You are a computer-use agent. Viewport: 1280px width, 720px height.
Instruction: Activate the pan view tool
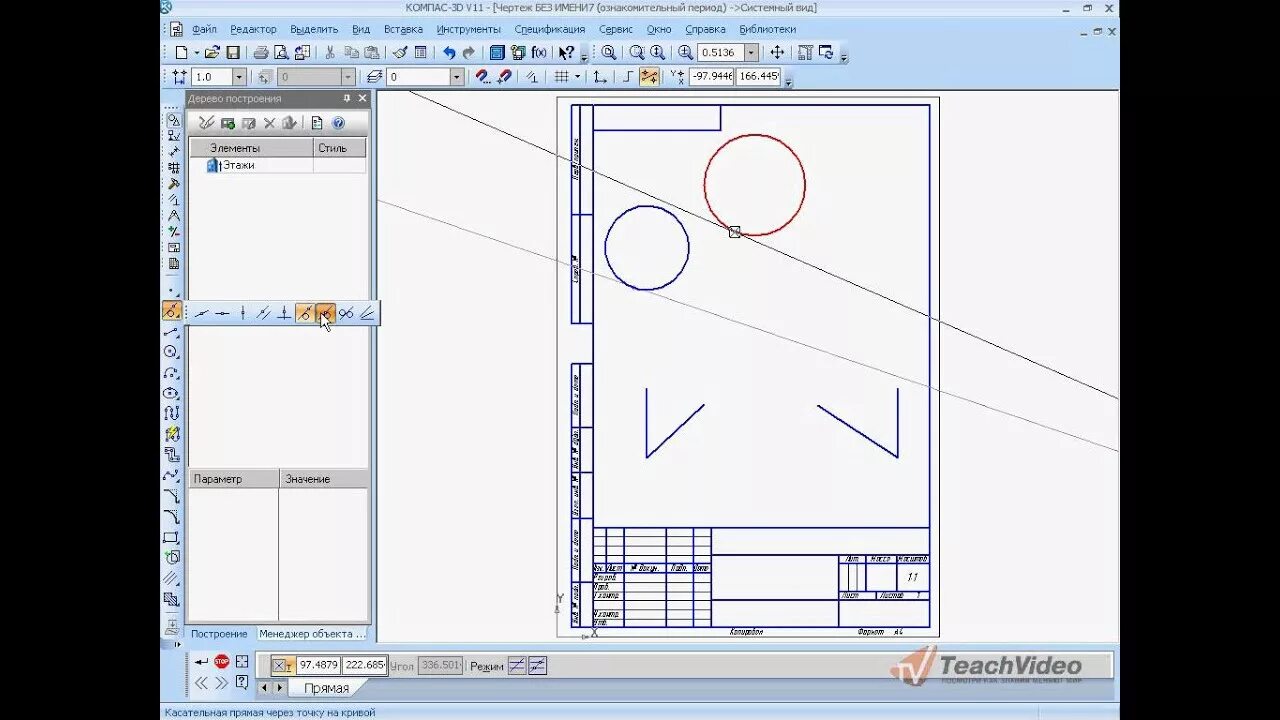click(x=777, y=52)
